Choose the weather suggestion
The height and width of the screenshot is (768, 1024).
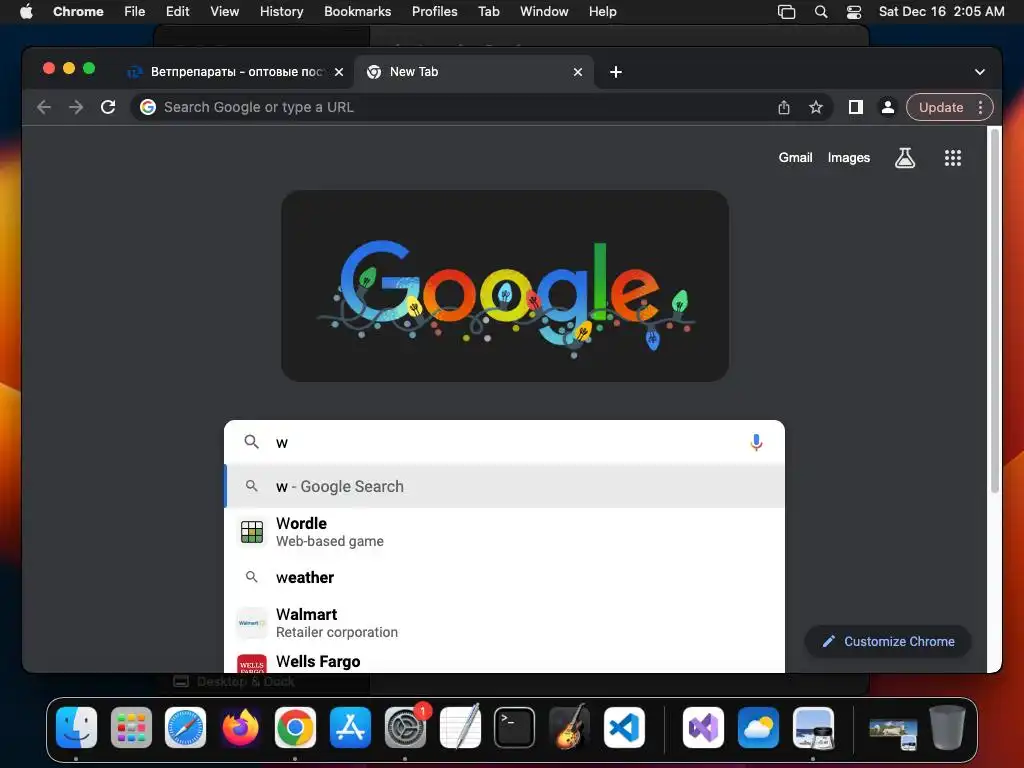504,577
